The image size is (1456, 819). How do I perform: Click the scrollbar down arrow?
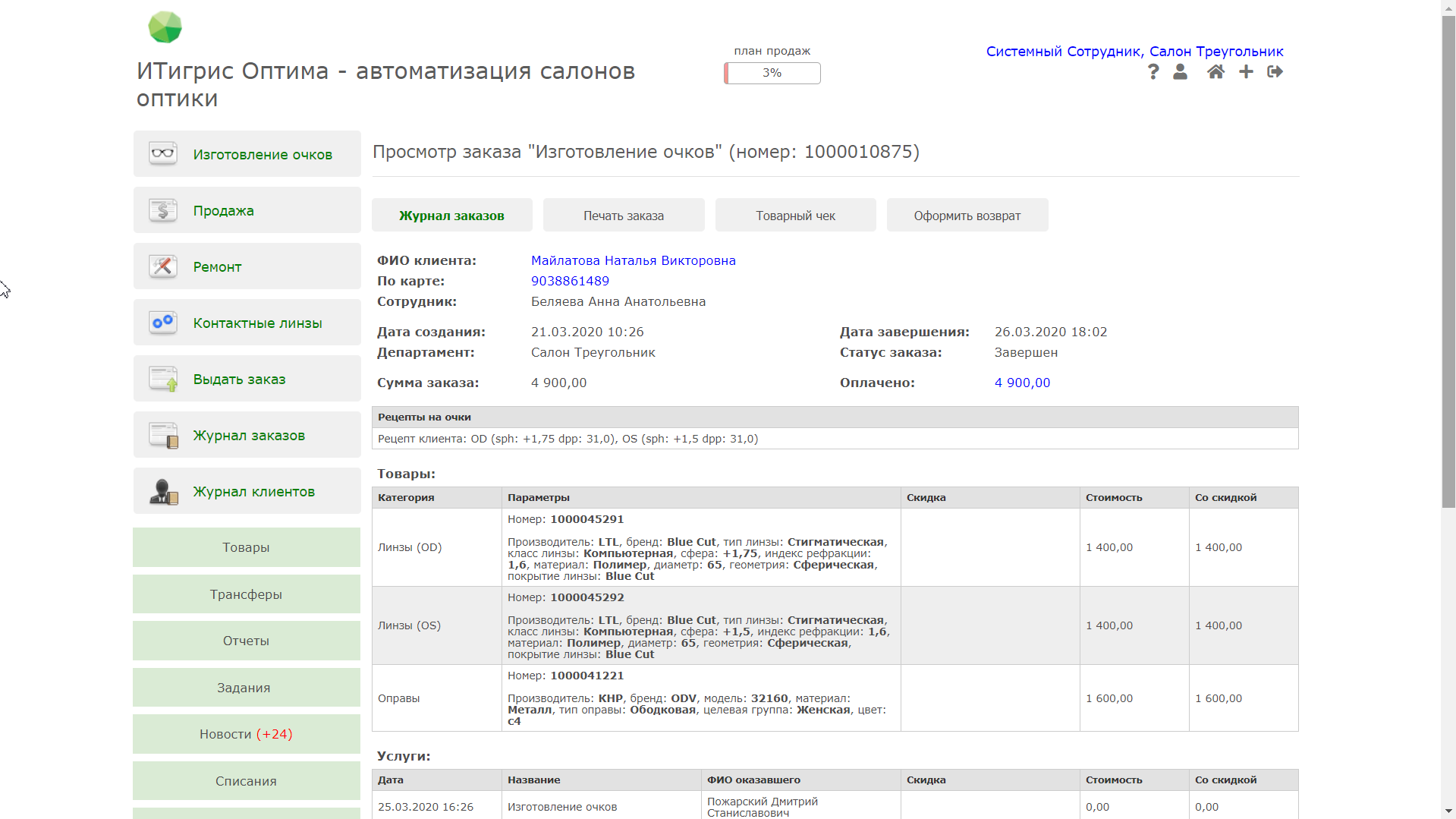point(1448,811)
